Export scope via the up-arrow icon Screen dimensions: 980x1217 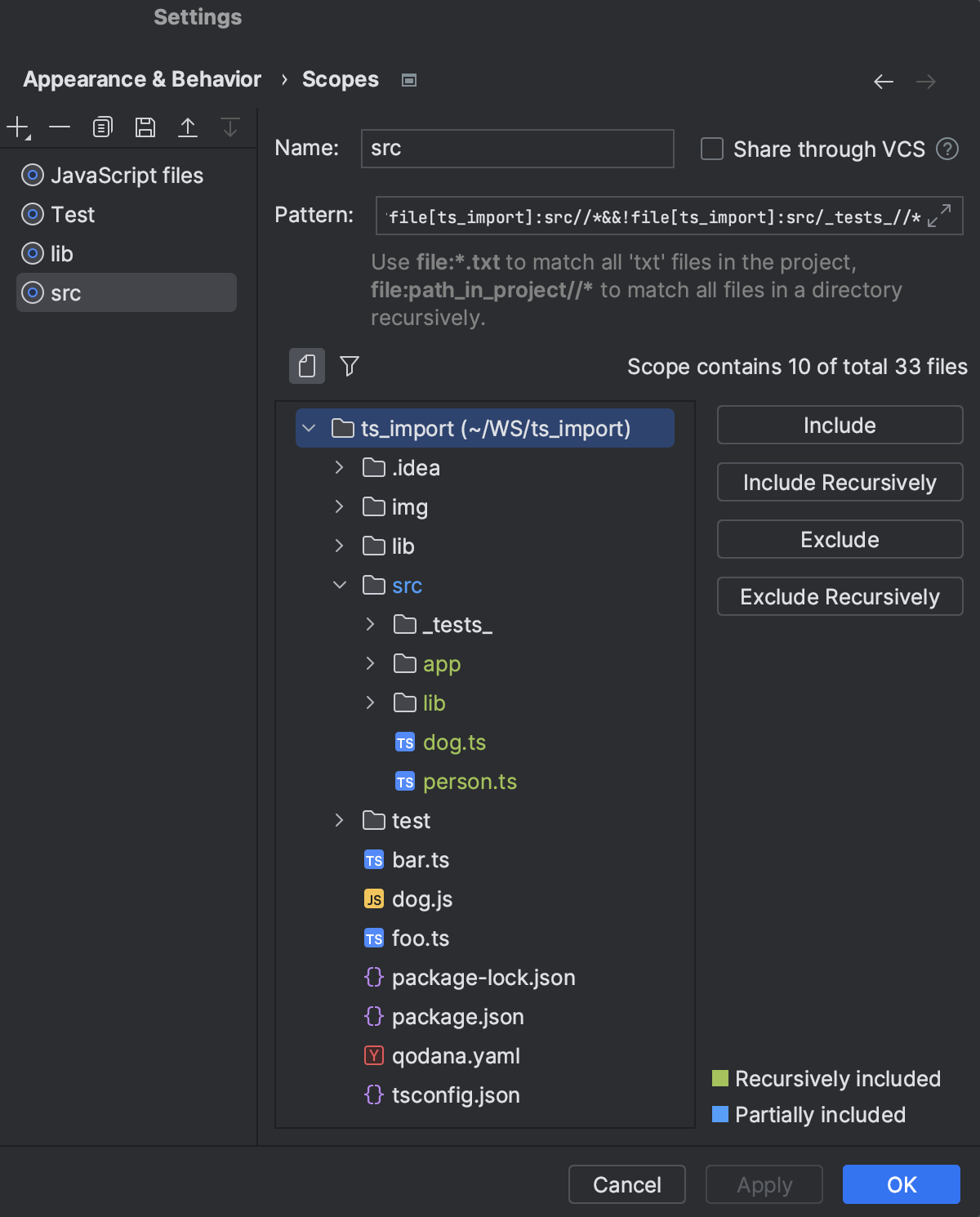coord(187,127)
